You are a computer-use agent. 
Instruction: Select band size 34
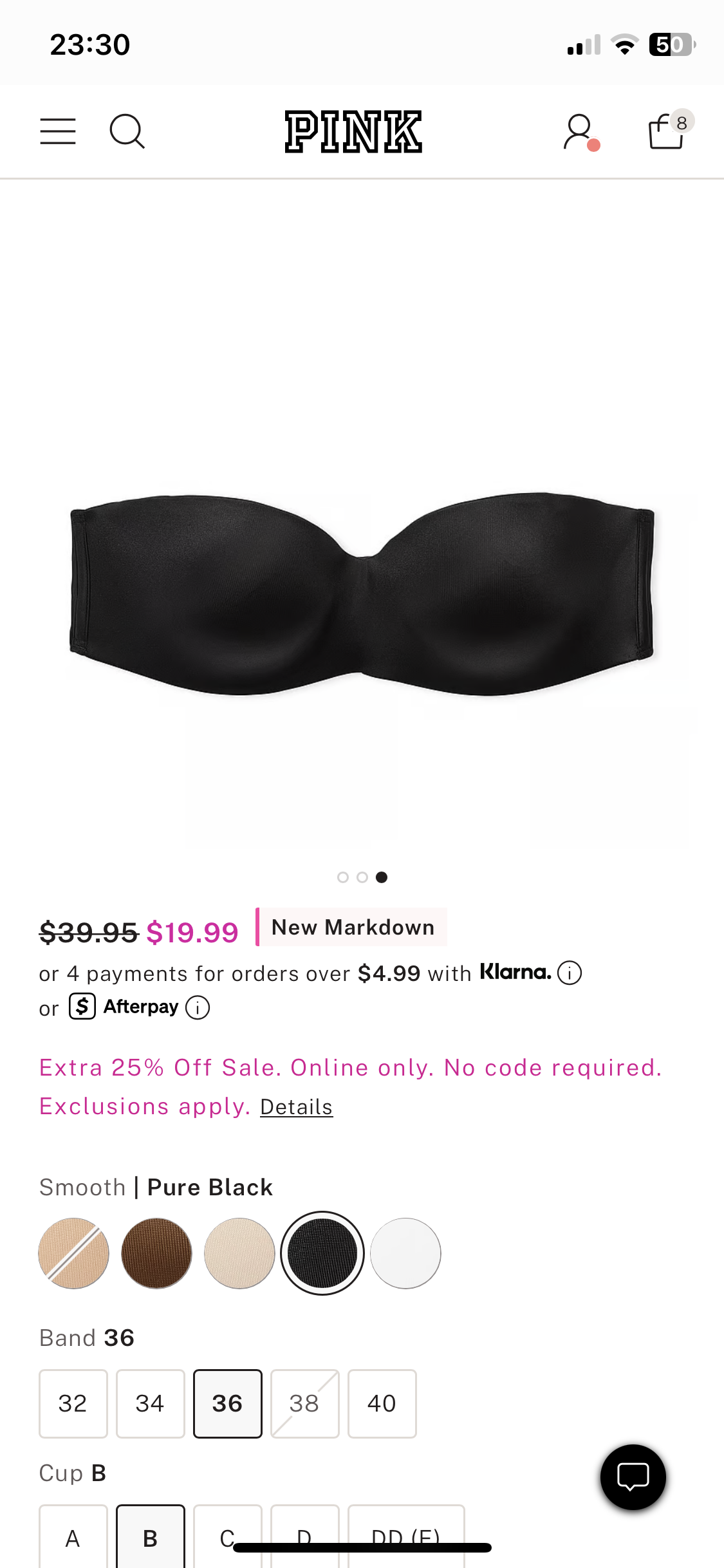[x=151, y=1403]
